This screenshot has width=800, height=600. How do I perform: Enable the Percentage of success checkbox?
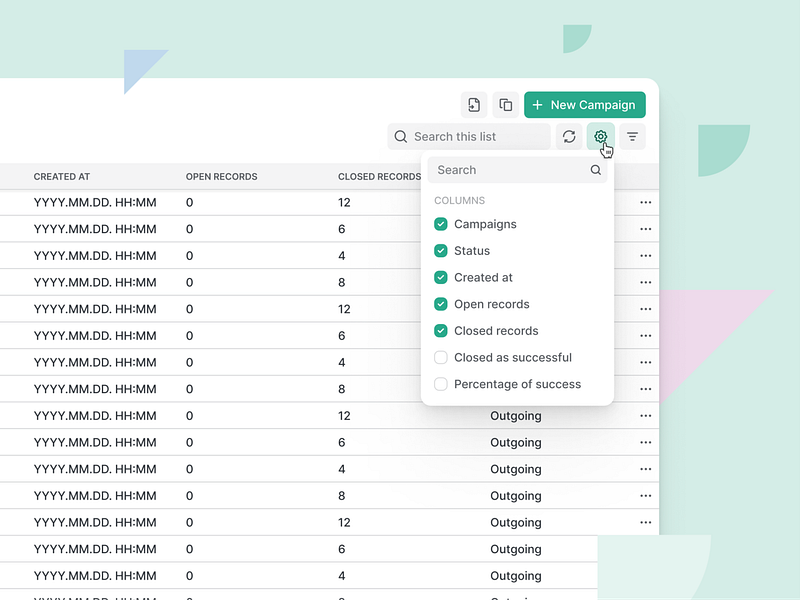click(x=440, y=384)
